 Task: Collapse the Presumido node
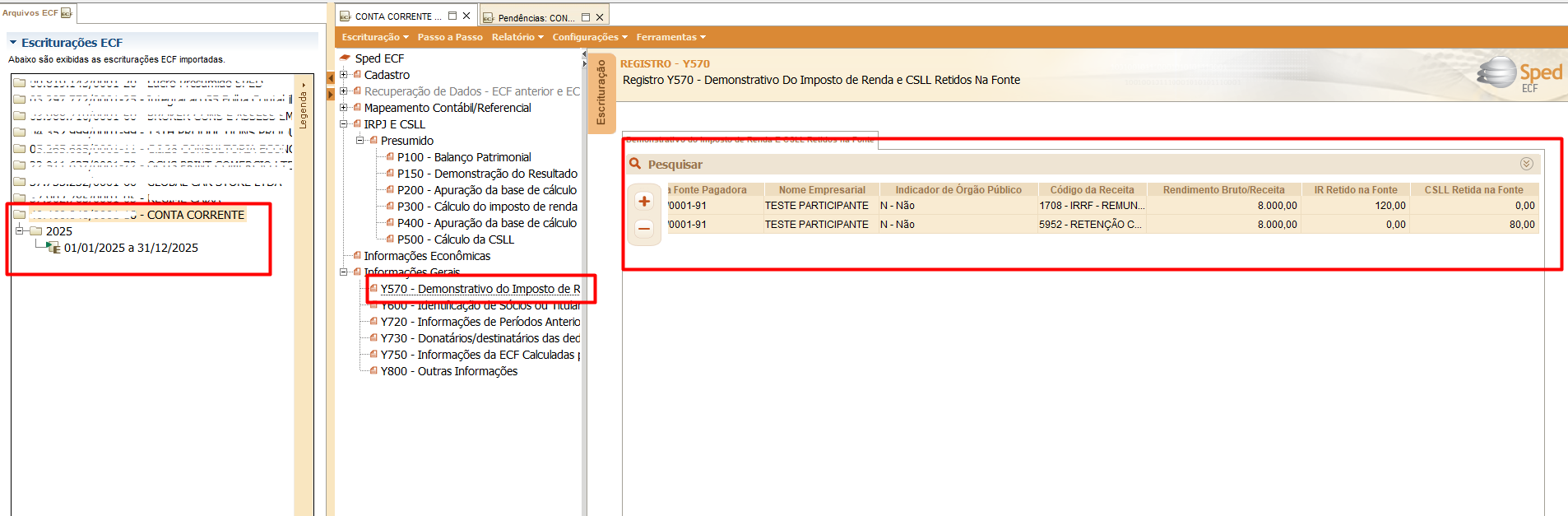(x=360, y=141)
